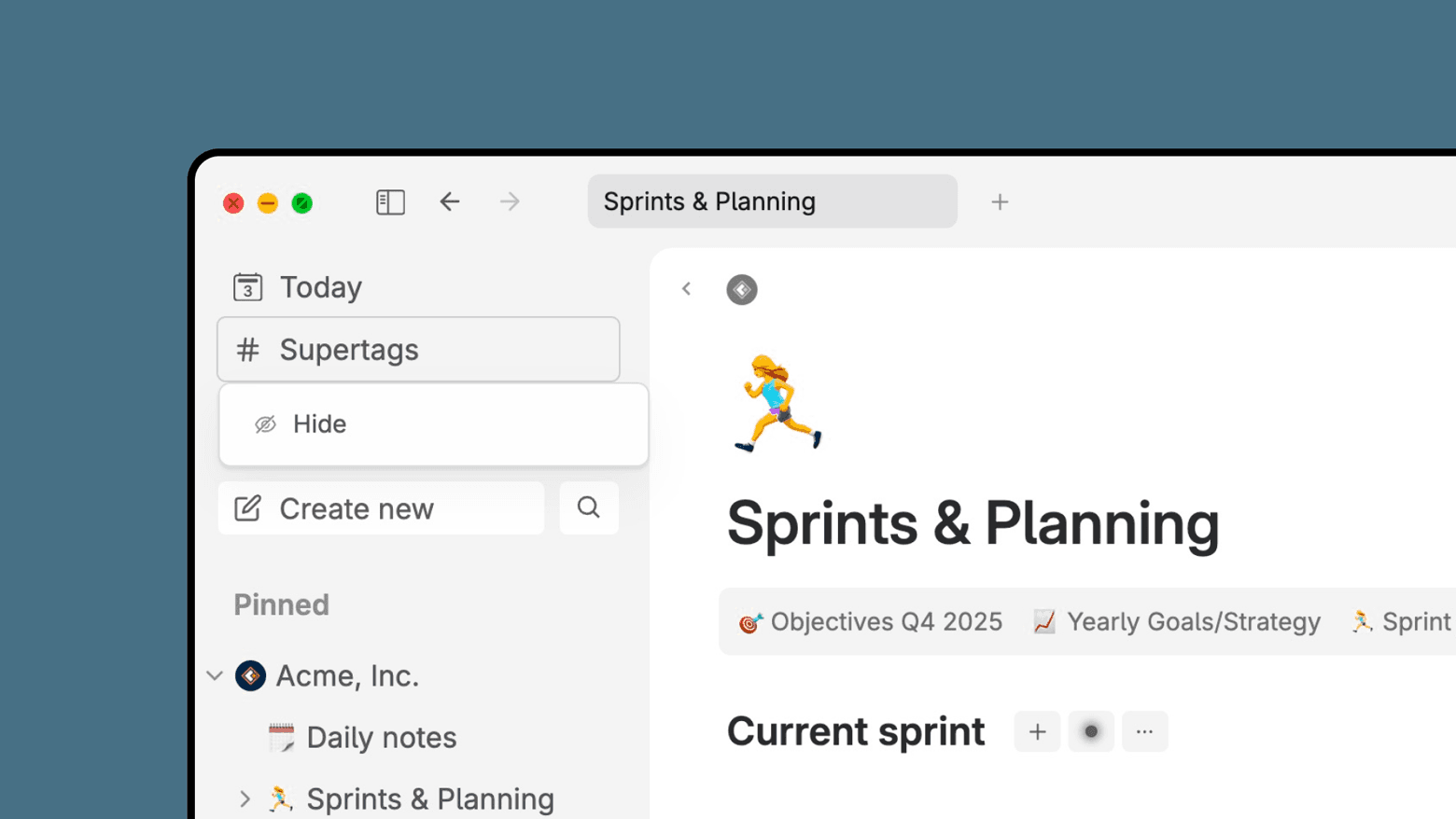Open Yearly Goals/Strategy tab
The height and width of the screenshot is (819, 1456).
click(1177, 622)
